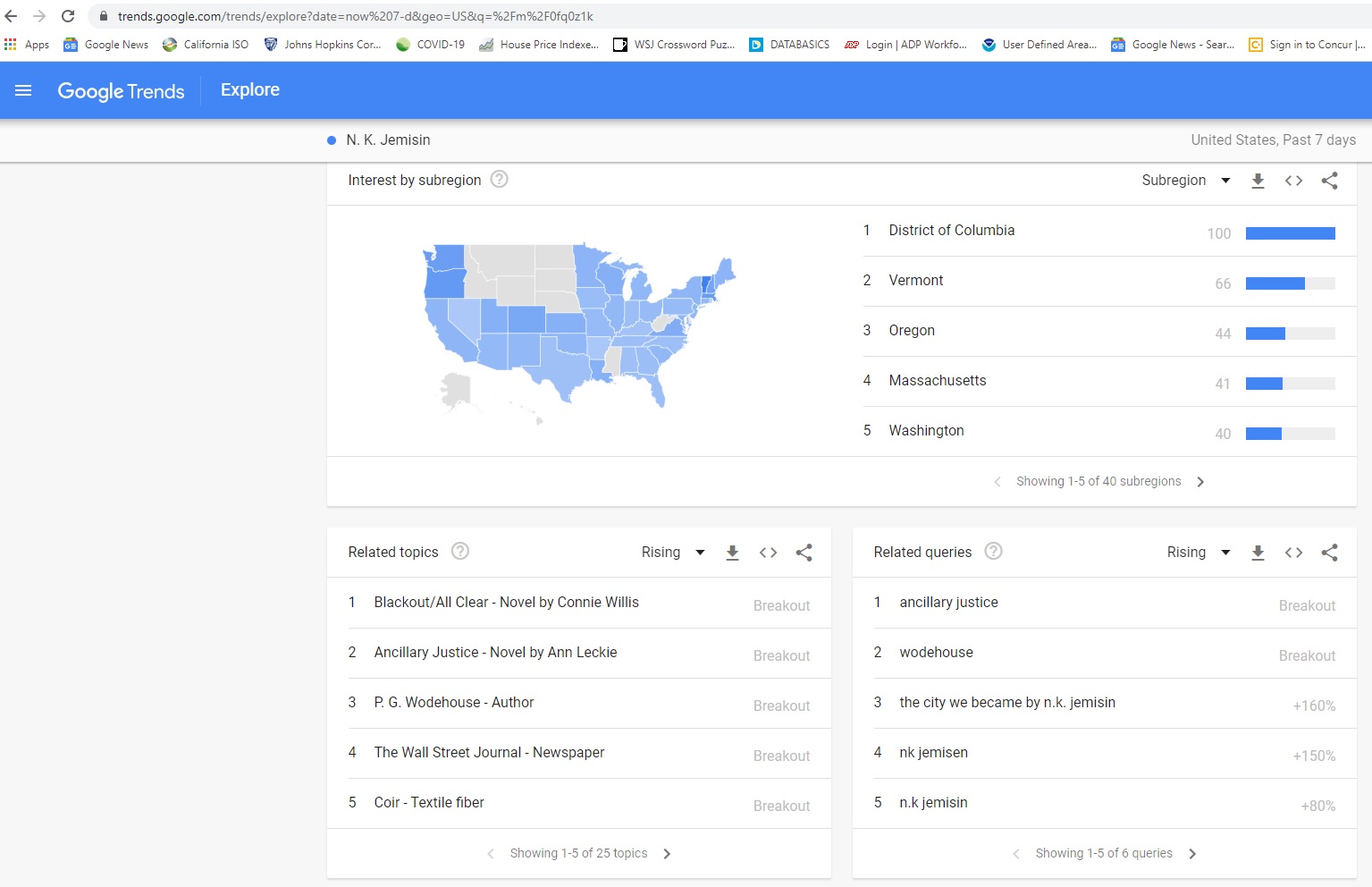Click the N. K. Jemisin search term

388,140
